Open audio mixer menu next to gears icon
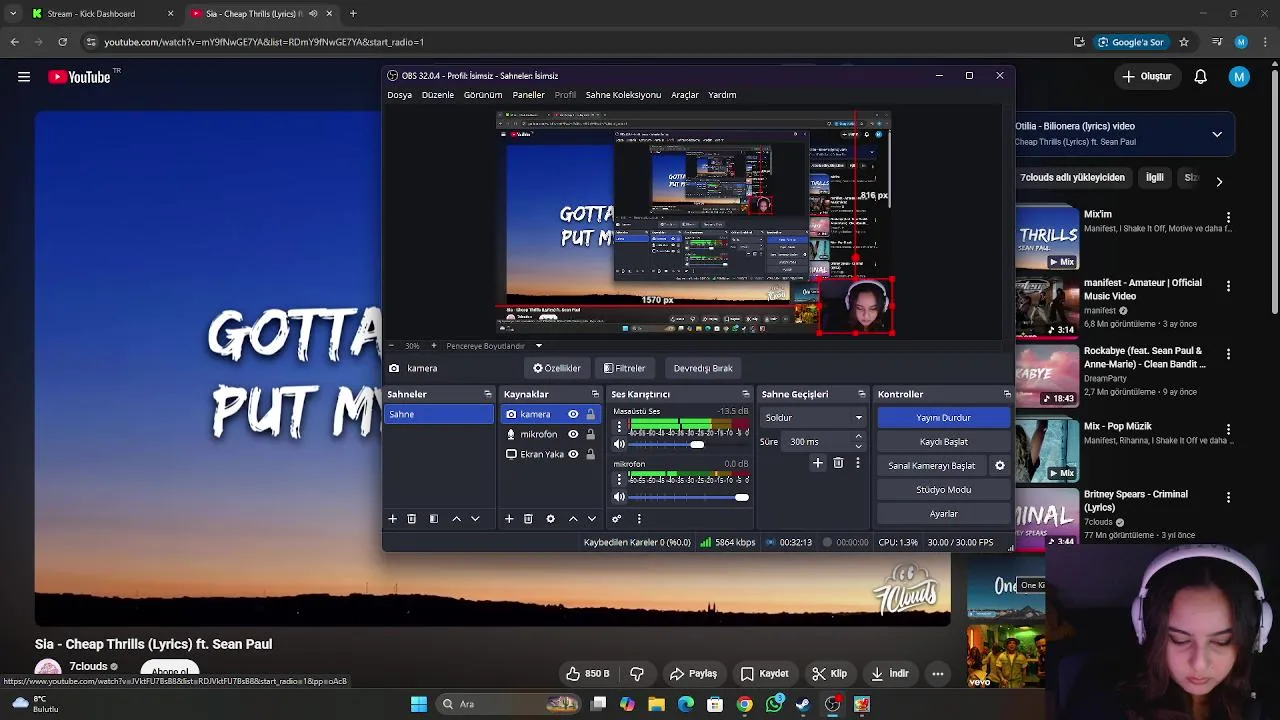 click(639, 519)
